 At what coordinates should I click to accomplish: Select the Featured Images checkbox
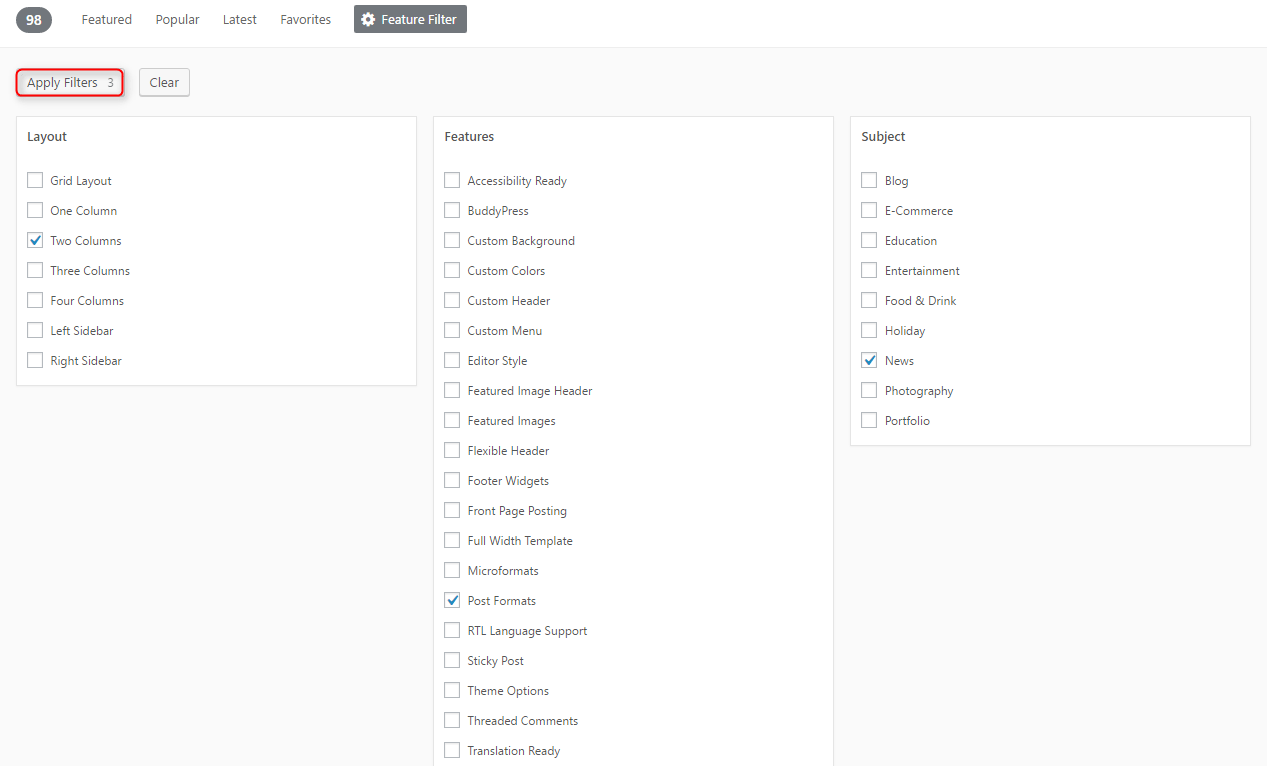(x=452, y=420)
